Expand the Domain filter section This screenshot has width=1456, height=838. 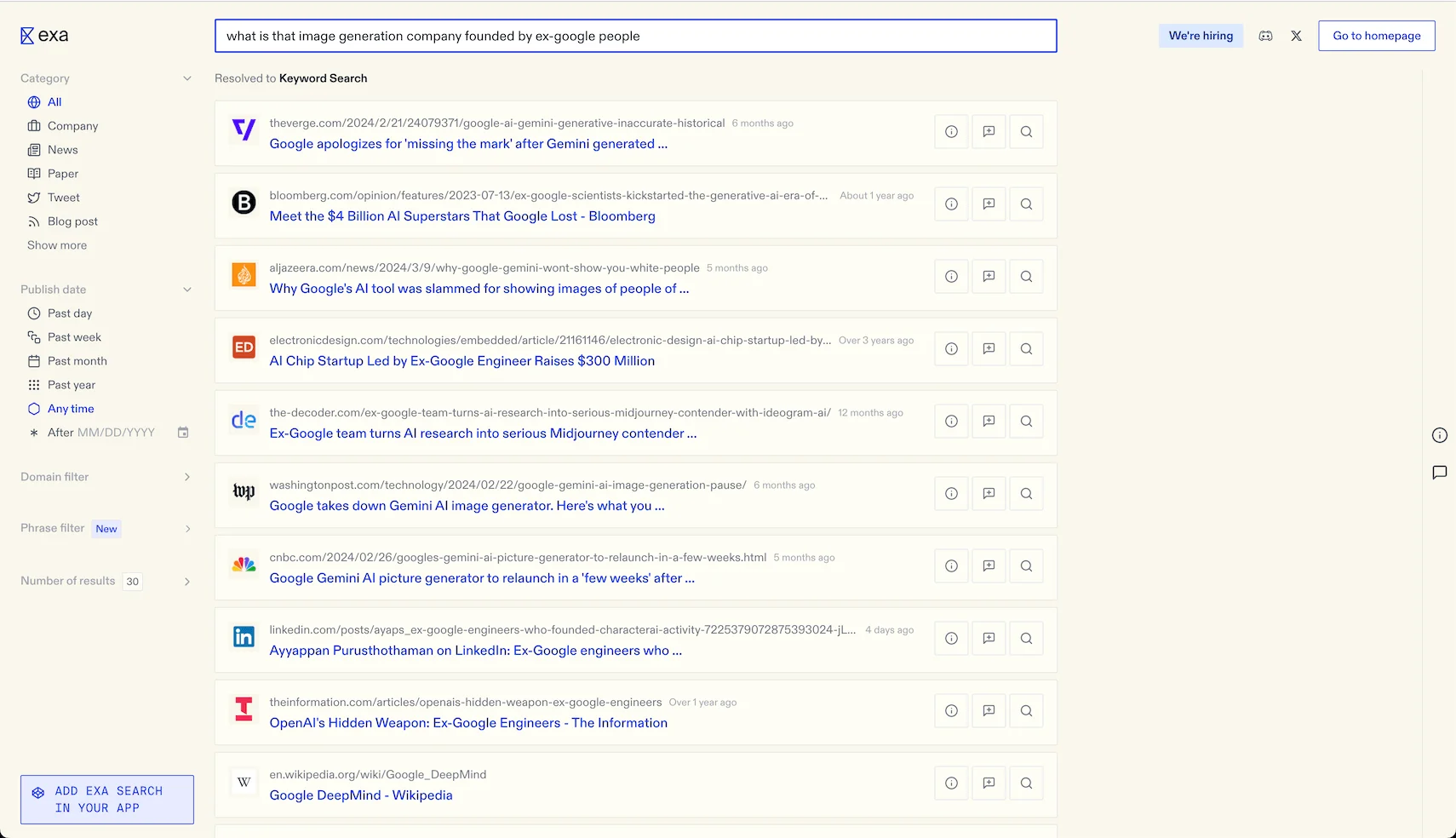[x=186, y=477]
